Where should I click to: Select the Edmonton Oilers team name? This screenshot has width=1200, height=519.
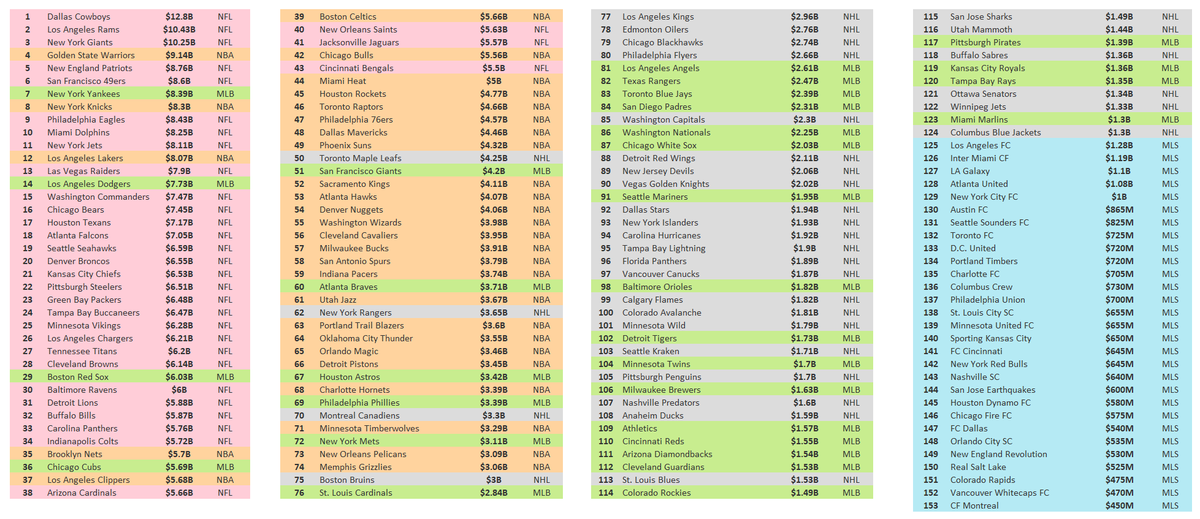coord(655,30)
